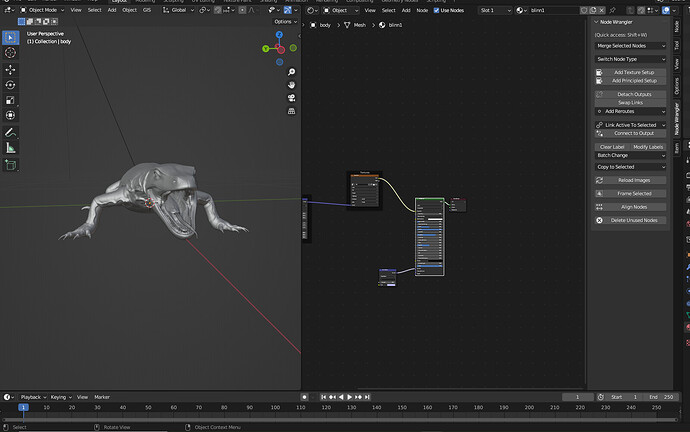
Task: Play the animation forward
Action: pos(350,397)
